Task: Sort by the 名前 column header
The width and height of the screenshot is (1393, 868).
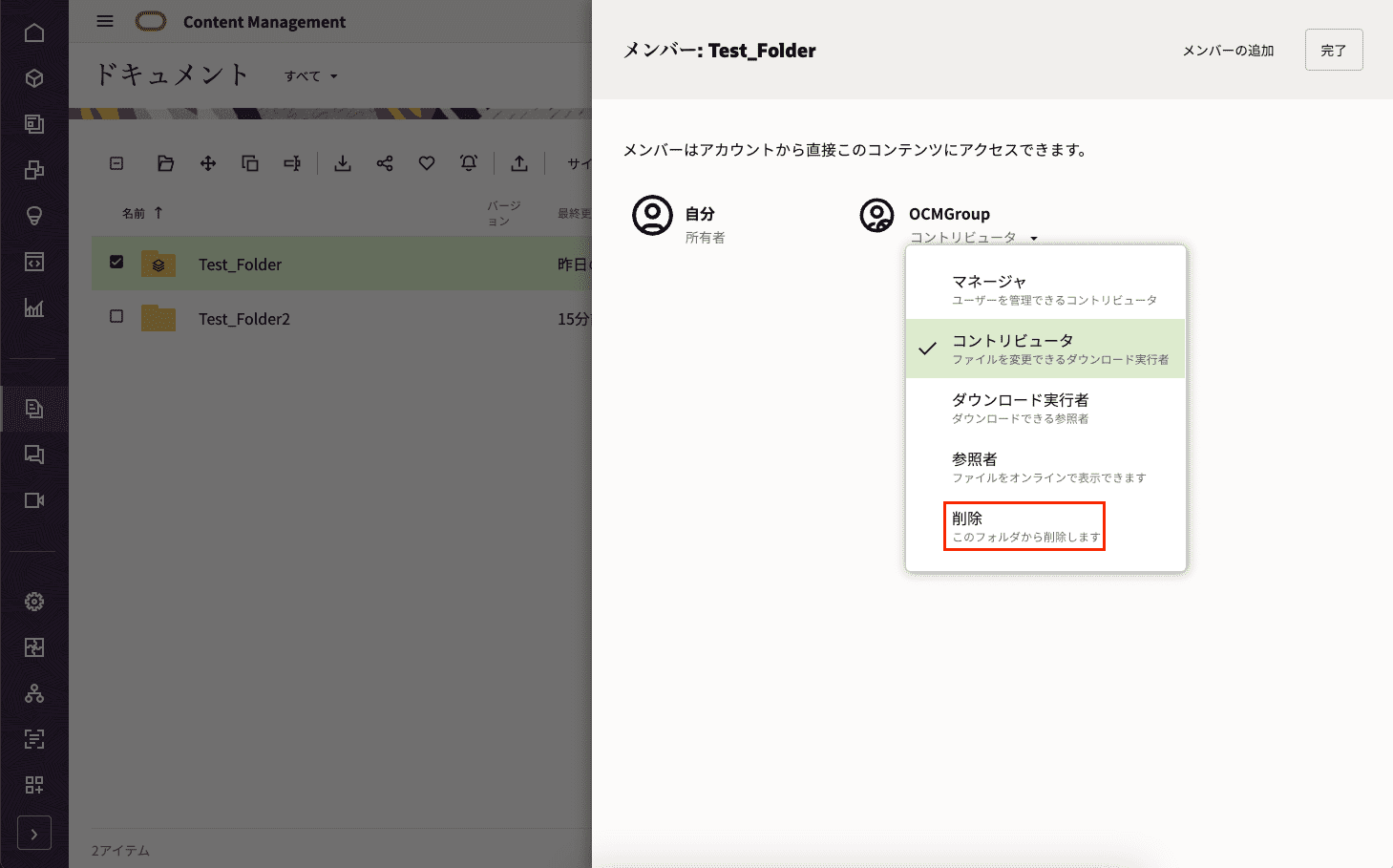Action: (x=134, y=213)
